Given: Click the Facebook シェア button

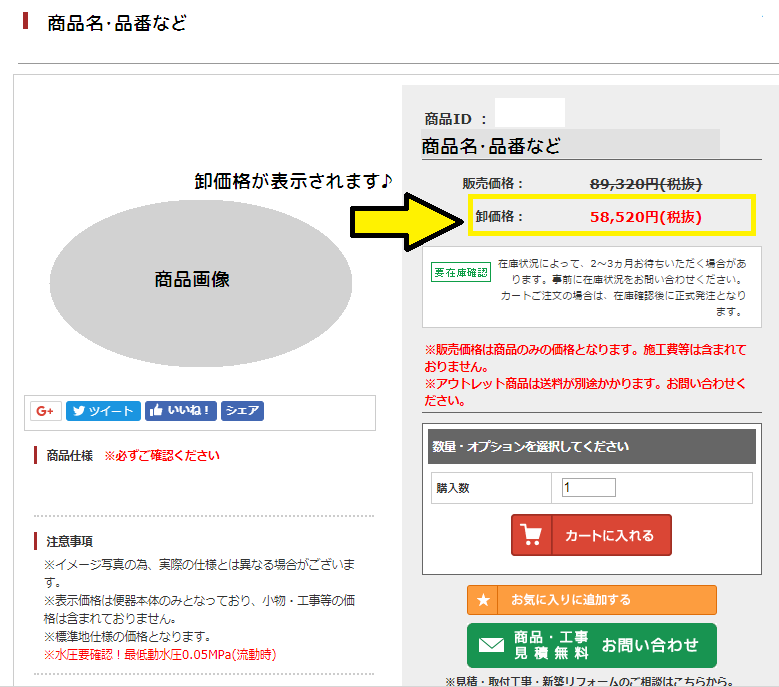Looking at the screenshot, I should click(242, 411).
